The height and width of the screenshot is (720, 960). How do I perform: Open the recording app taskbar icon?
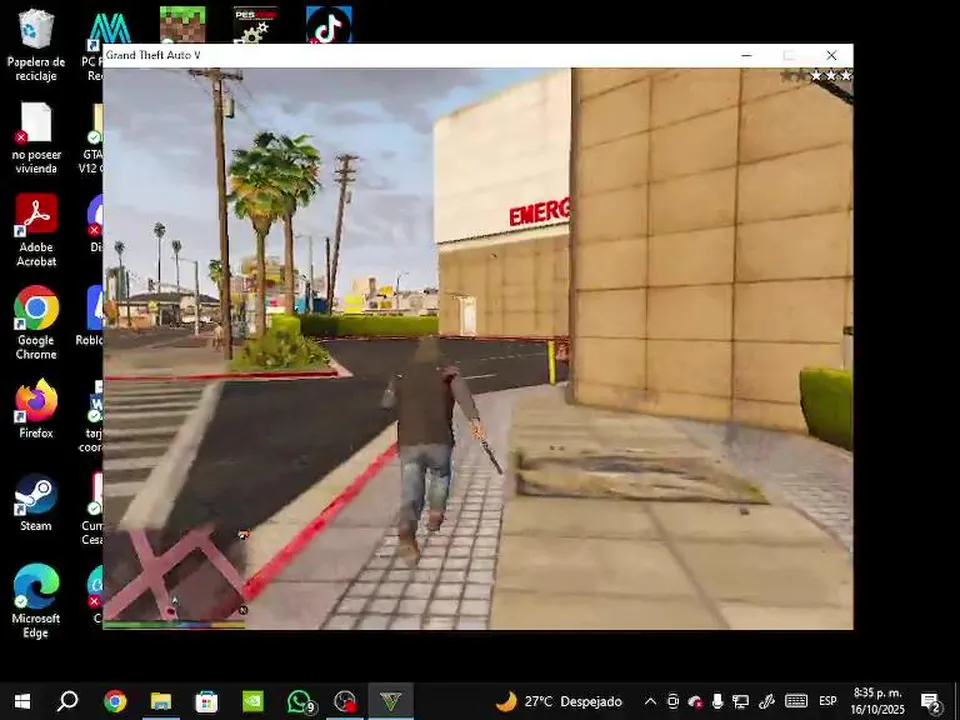[x=345, y=702]
